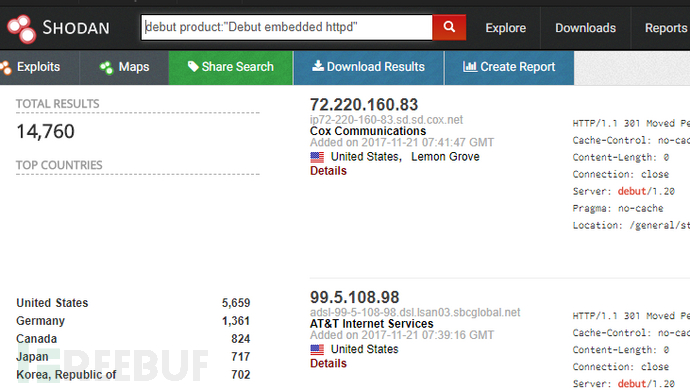Click the green Maps icon
690x390 pixels.
click(106, 67)
